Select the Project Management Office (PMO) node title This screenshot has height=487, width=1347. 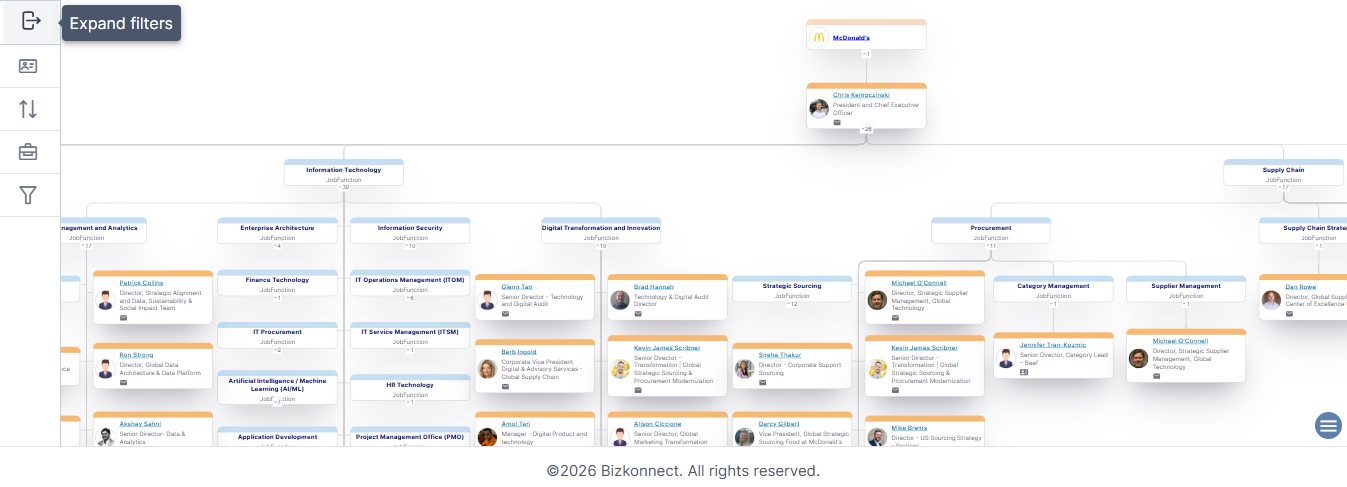410,437
